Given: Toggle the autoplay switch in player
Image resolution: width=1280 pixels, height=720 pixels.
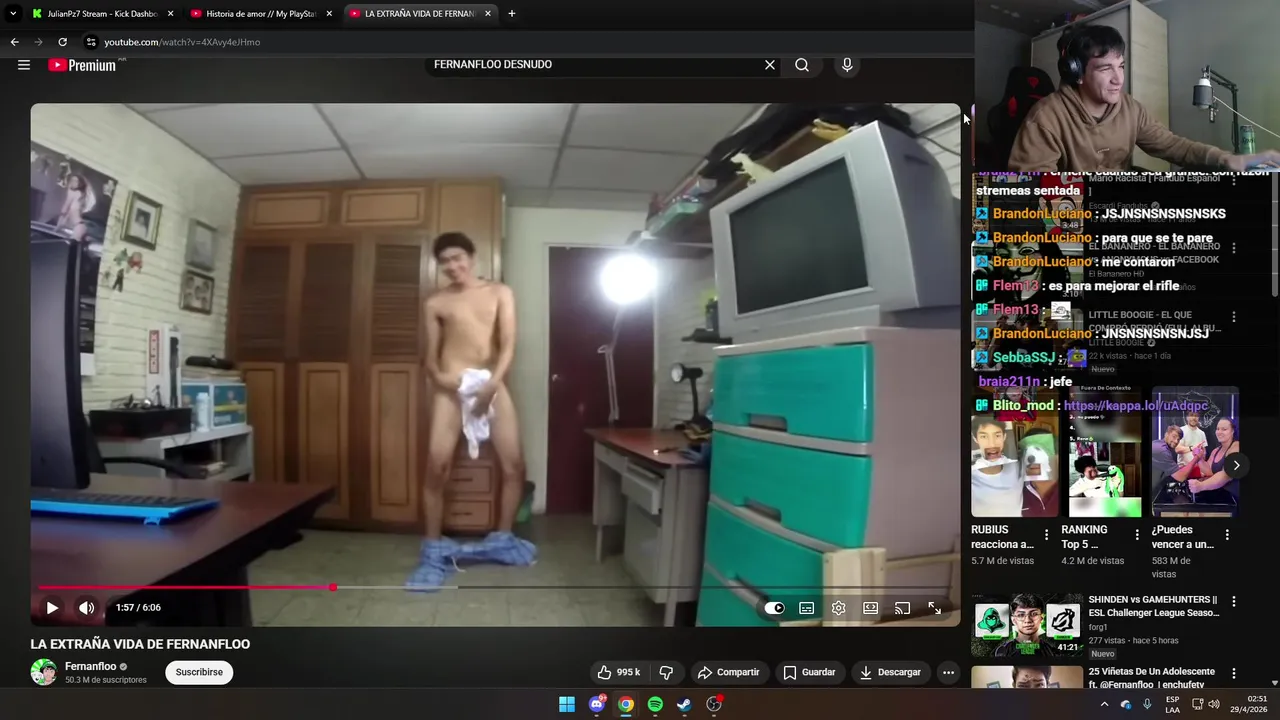Looking at the screenshot, I should click(x=775, y=608).
